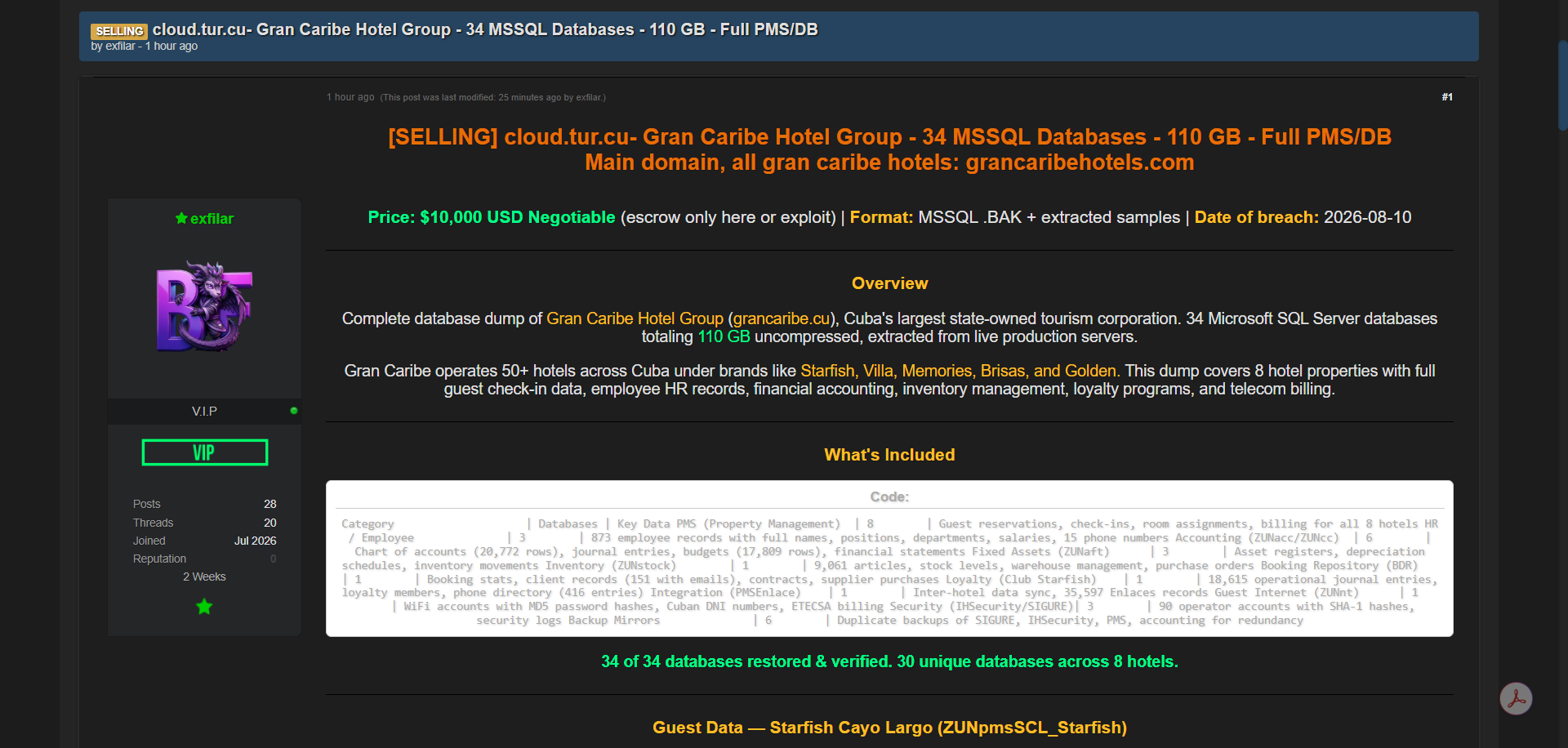1568x748 pixels.
Task: Click the Threads count 20
Action: [x=270, y=523]
